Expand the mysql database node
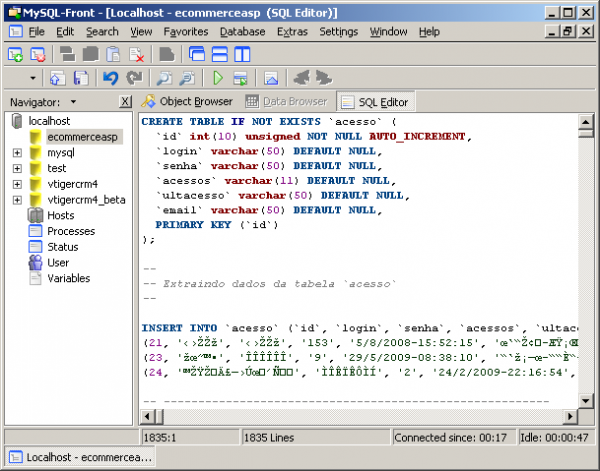 click(x=17, y=153)
